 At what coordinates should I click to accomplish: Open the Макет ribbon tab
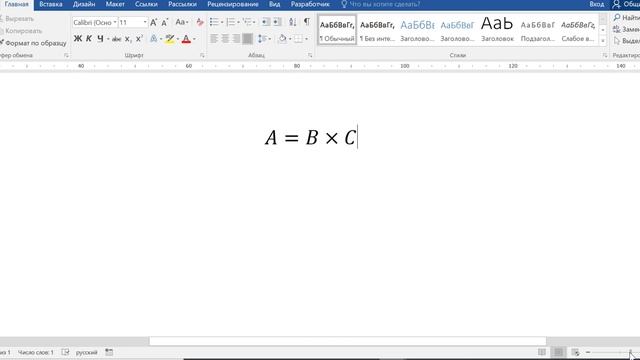(x=115, y=4)
